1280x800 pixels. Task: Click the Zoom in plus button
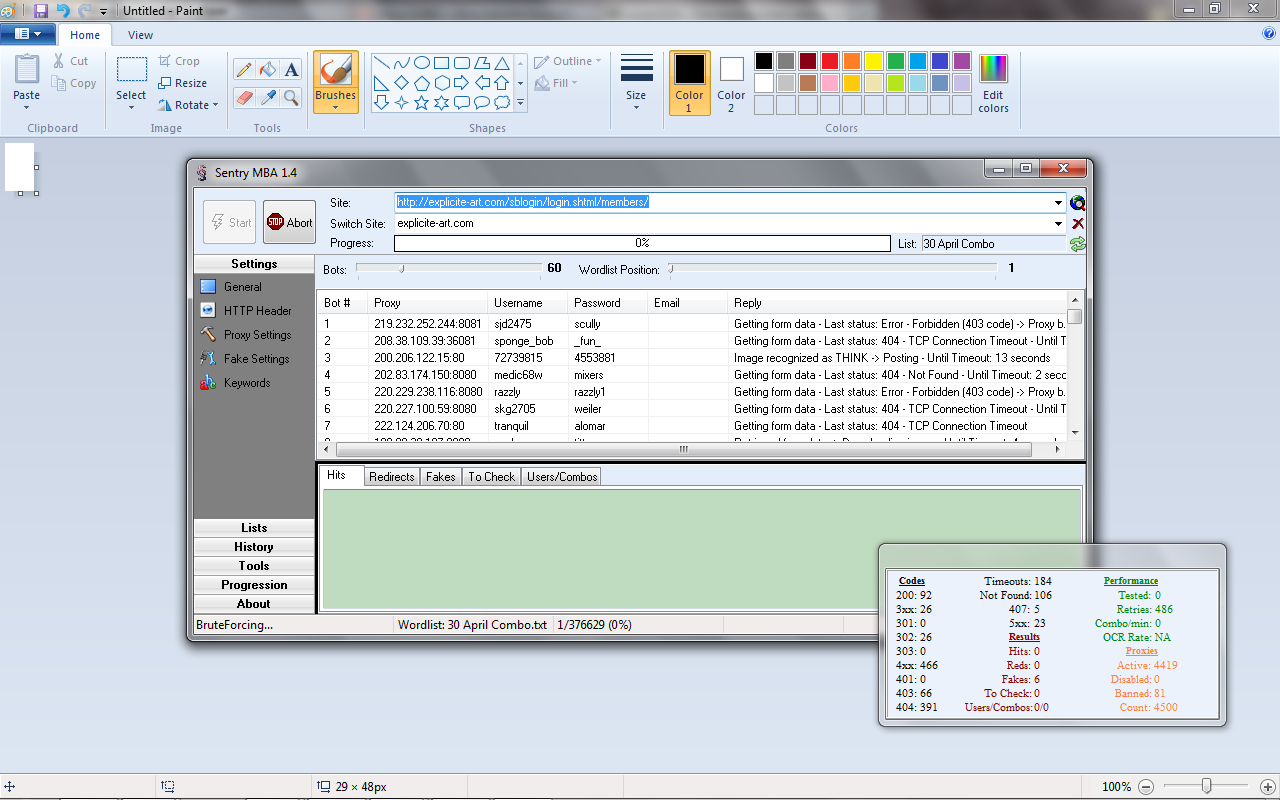[1267, 786]
